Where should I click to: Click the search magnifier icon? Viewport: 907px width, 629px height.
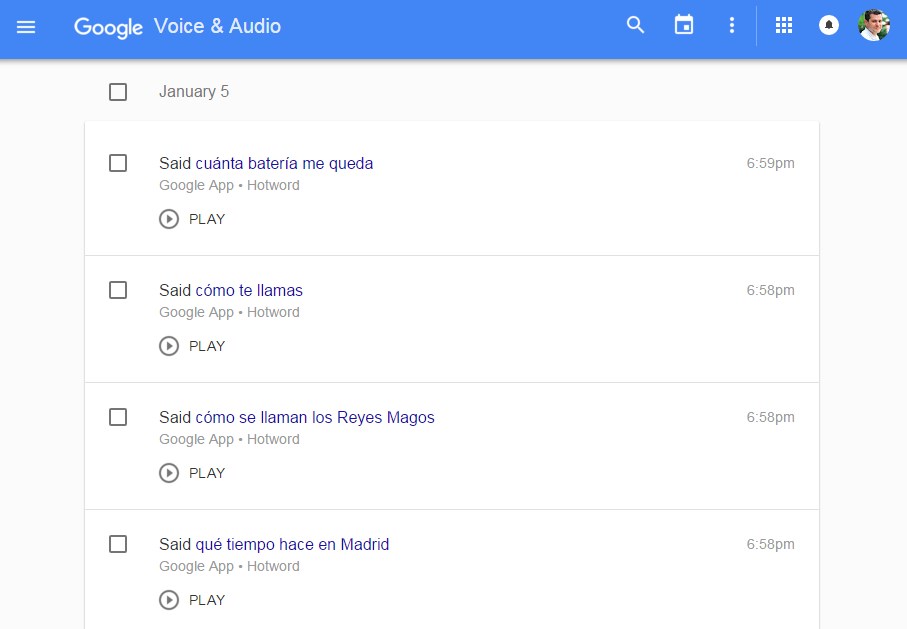(x=635, y=26)
